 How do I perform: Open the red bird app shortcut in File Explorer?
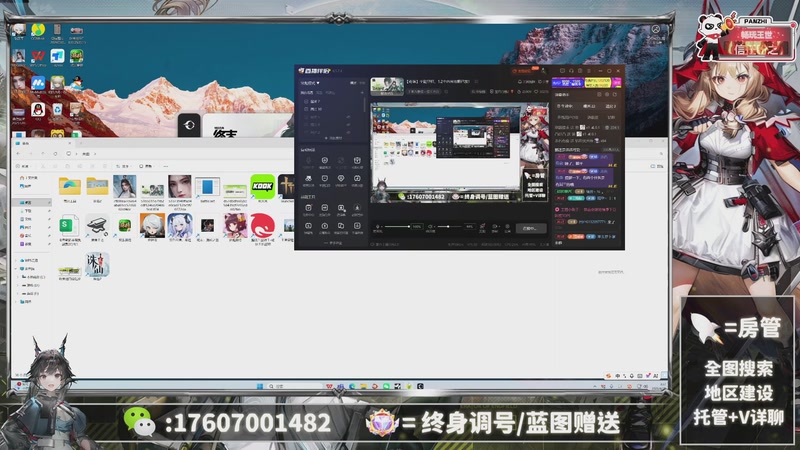pos(262,226)
